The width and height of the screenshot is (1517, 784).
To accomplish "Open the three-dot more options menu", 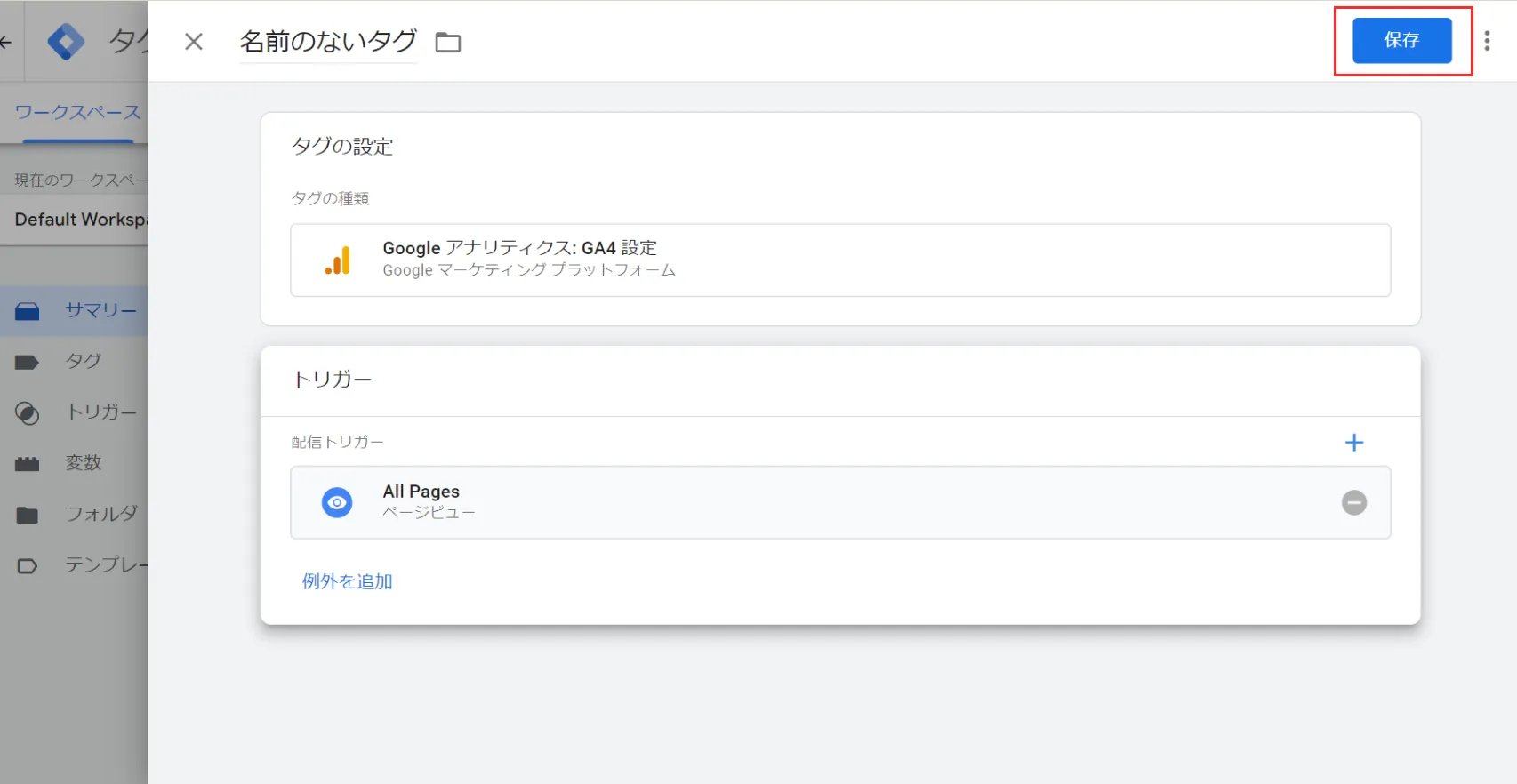I will [x=1487, y=41].
